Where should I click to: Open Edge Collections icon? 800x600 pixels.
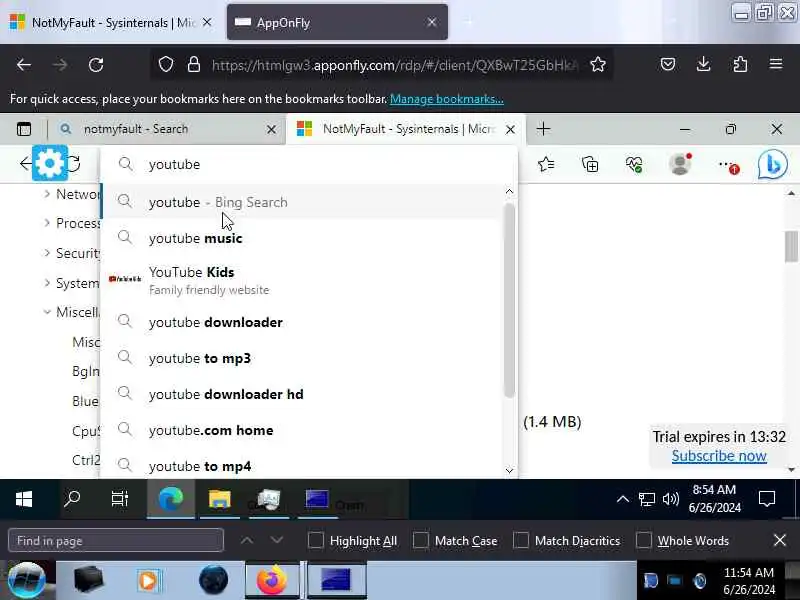click(590, 164)
